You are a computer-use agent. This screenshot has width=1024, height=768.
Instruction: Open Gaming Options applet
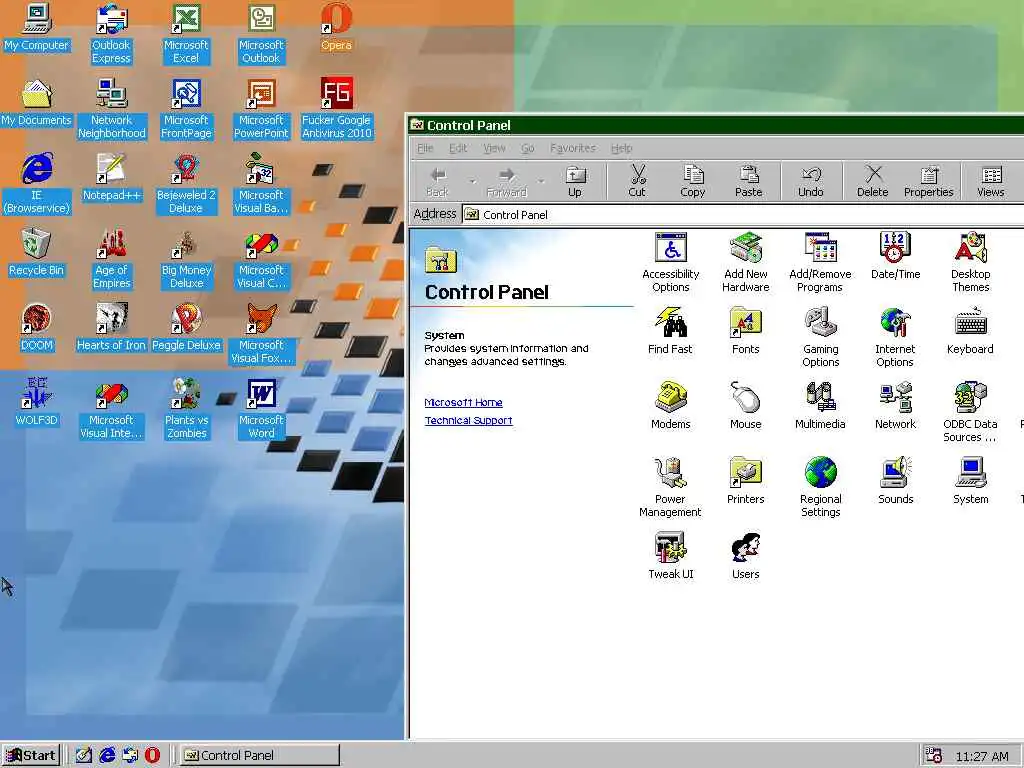point(820,337)
